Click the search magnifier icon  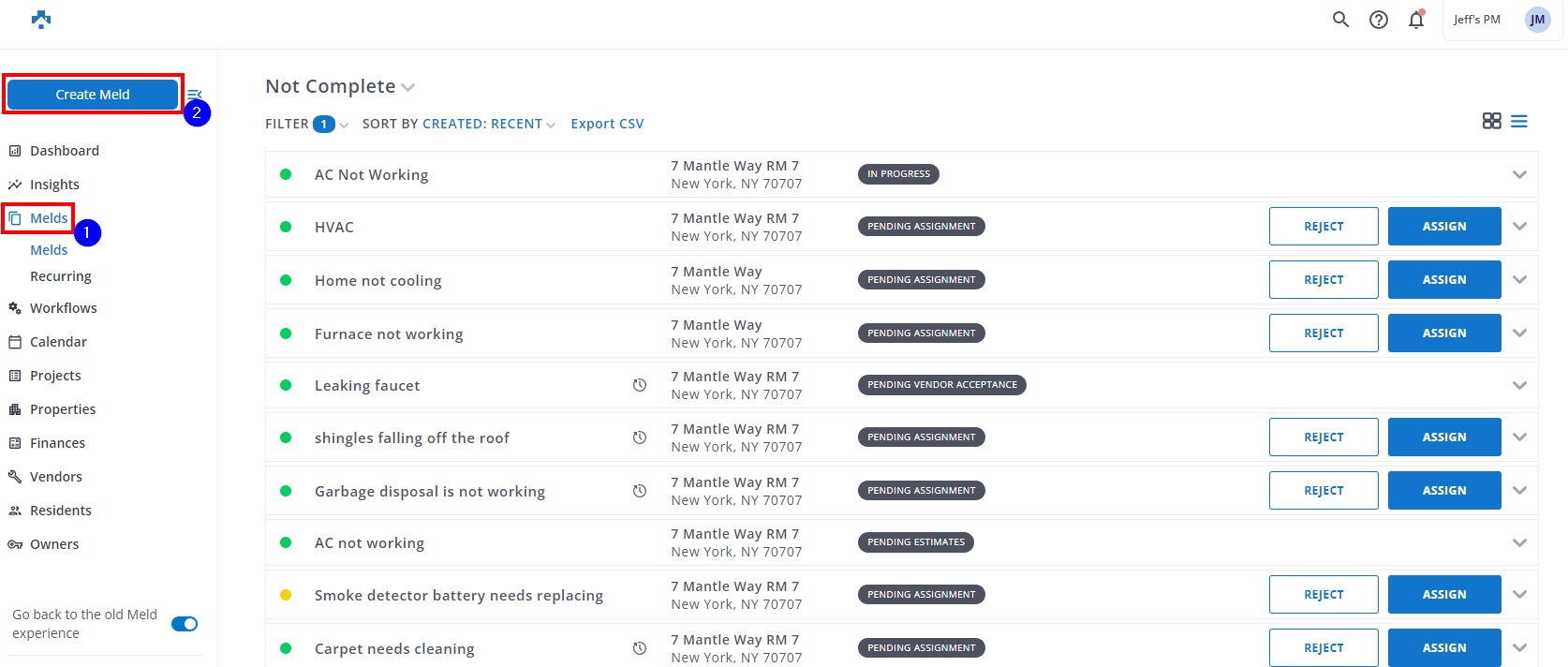click(1340, 20)
